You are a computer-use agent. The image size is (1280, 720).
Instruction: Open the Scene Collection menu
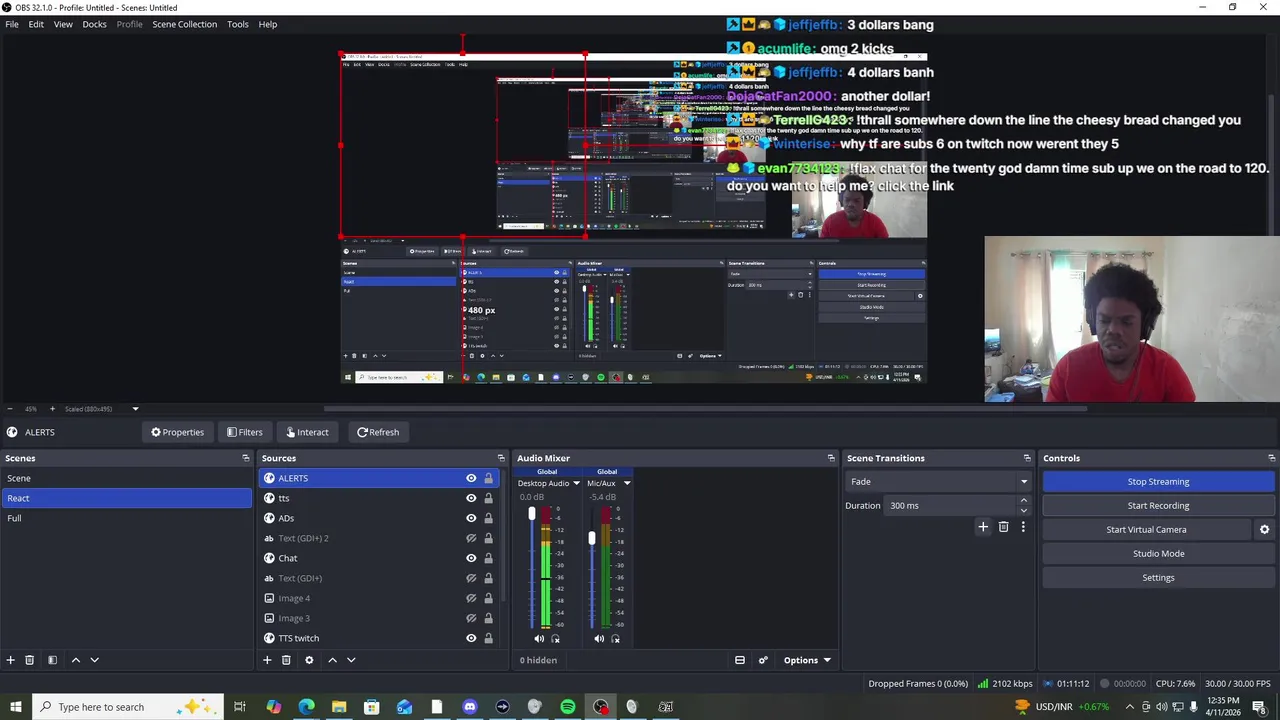184,24
